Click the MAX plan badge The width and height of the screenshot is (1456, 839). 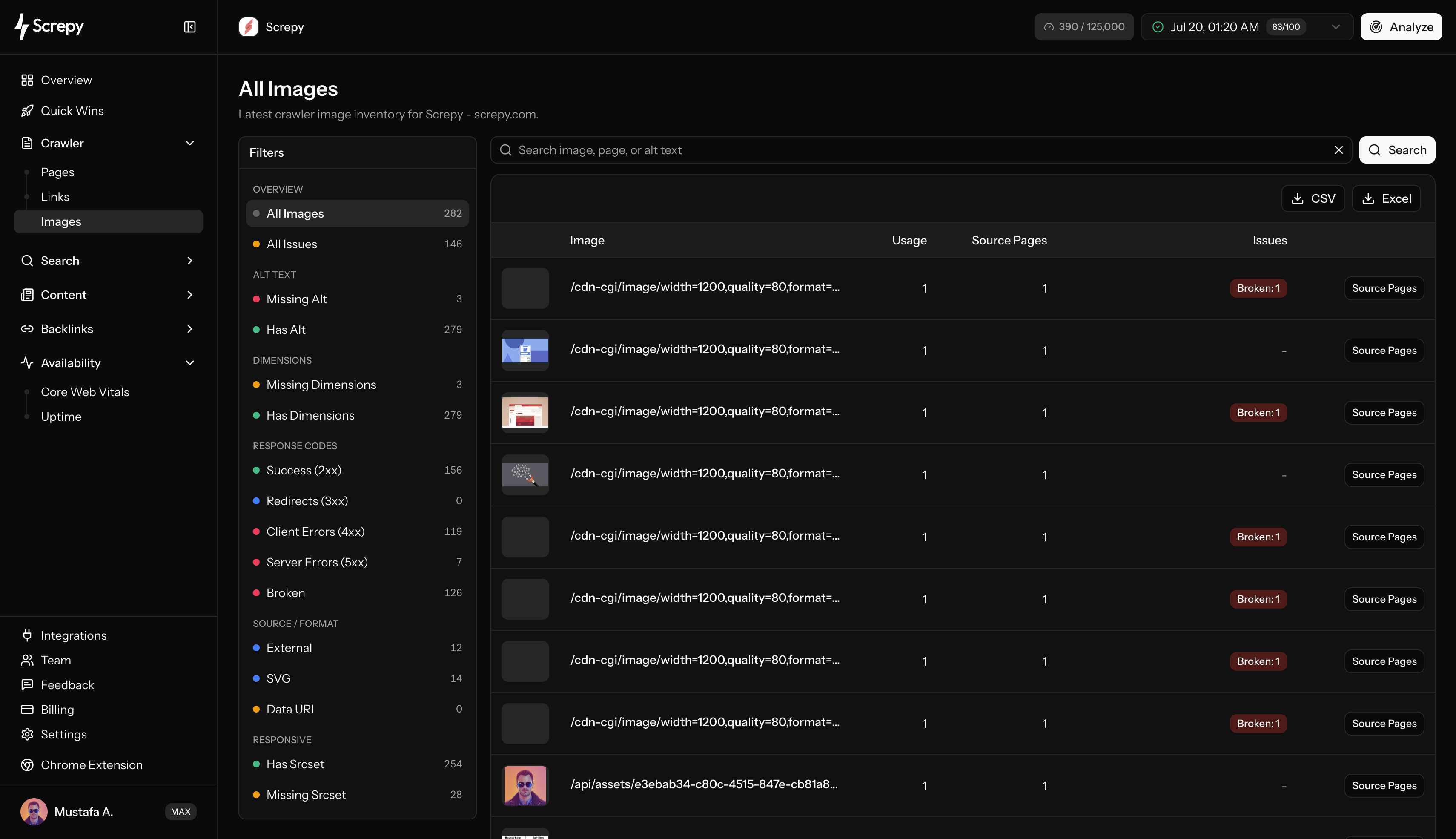tap(180, 811)
